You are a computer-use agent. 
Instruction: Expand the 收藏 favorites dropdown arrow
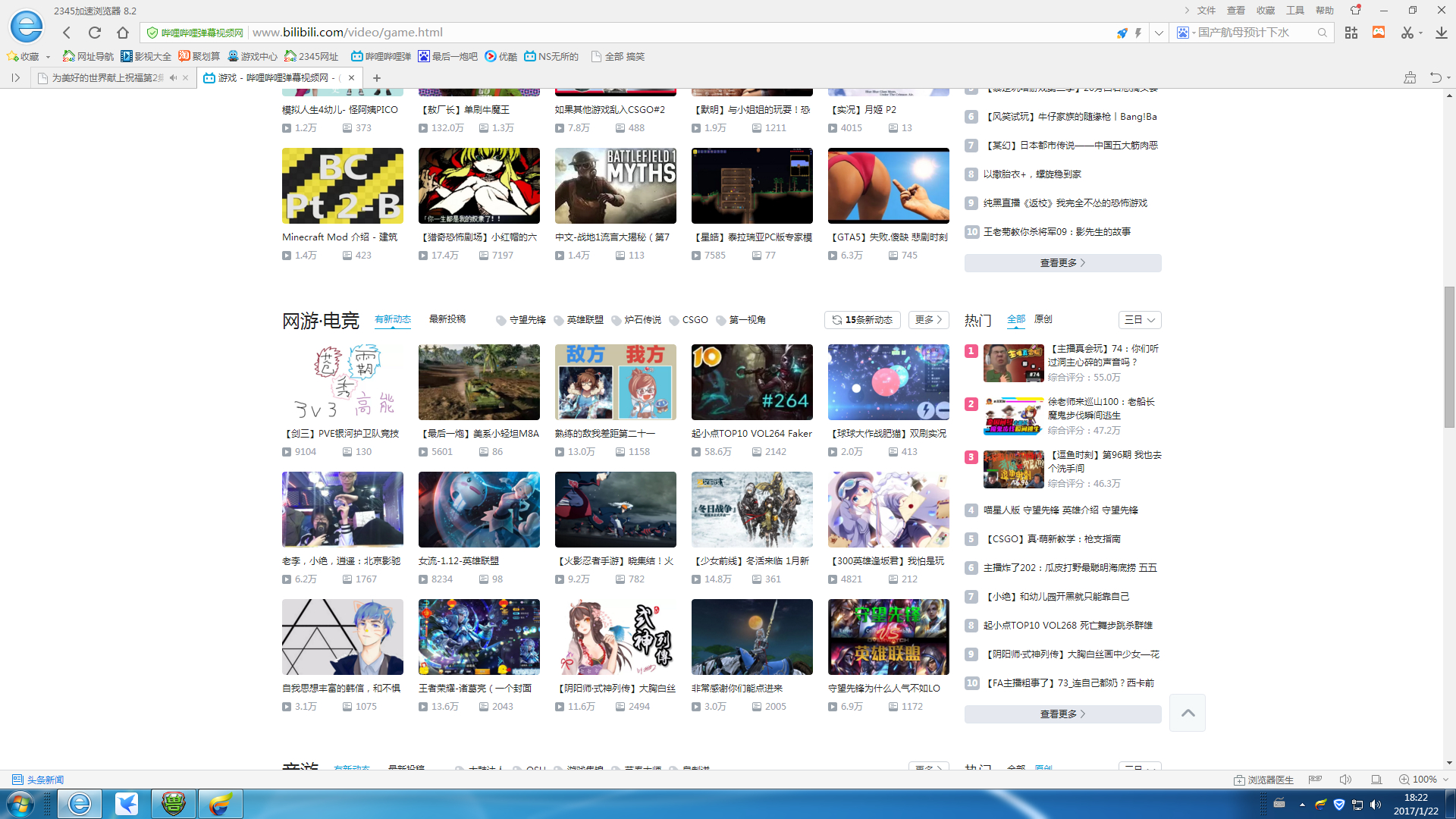(x=48, y=57)
